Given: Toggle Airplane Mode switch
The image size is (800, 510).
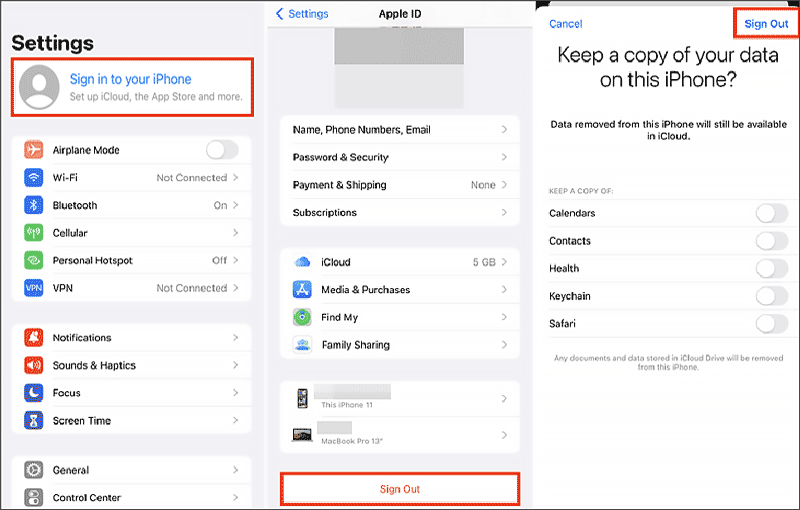Looking at the screenshot, I should (x=222, y=150).
